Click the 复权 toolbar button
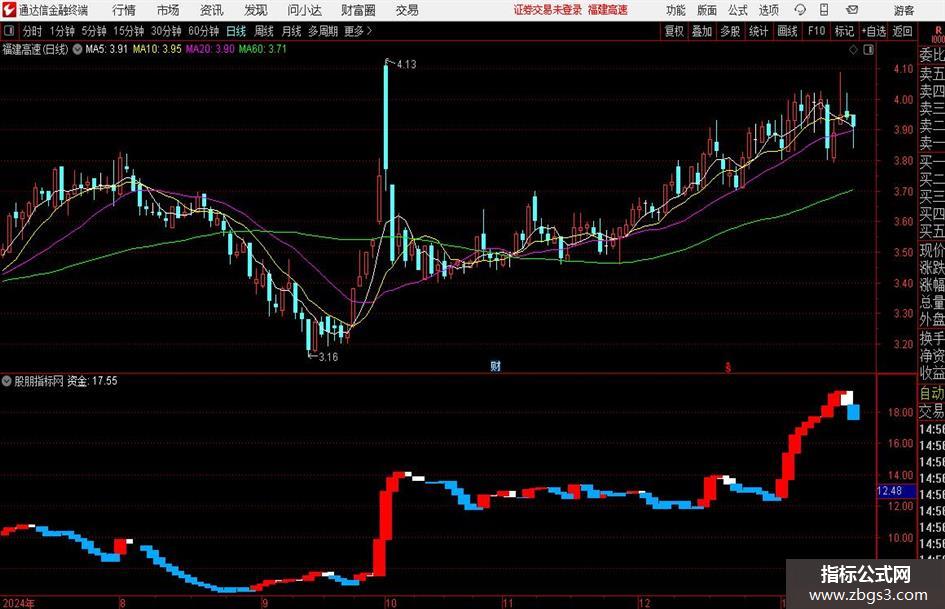This screenshot has height=609, width=945. (x=674, y=31)
